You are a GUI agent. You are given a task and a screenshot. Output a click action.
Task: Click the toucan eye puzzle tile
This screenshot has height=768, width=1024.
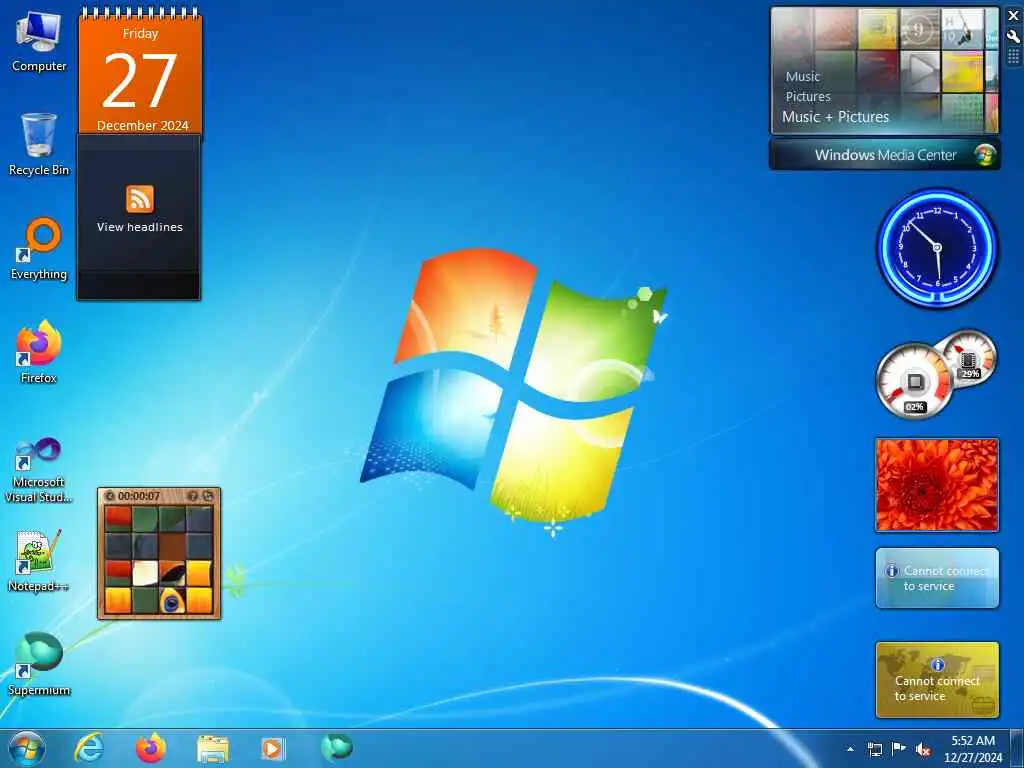tap(172, 601)
